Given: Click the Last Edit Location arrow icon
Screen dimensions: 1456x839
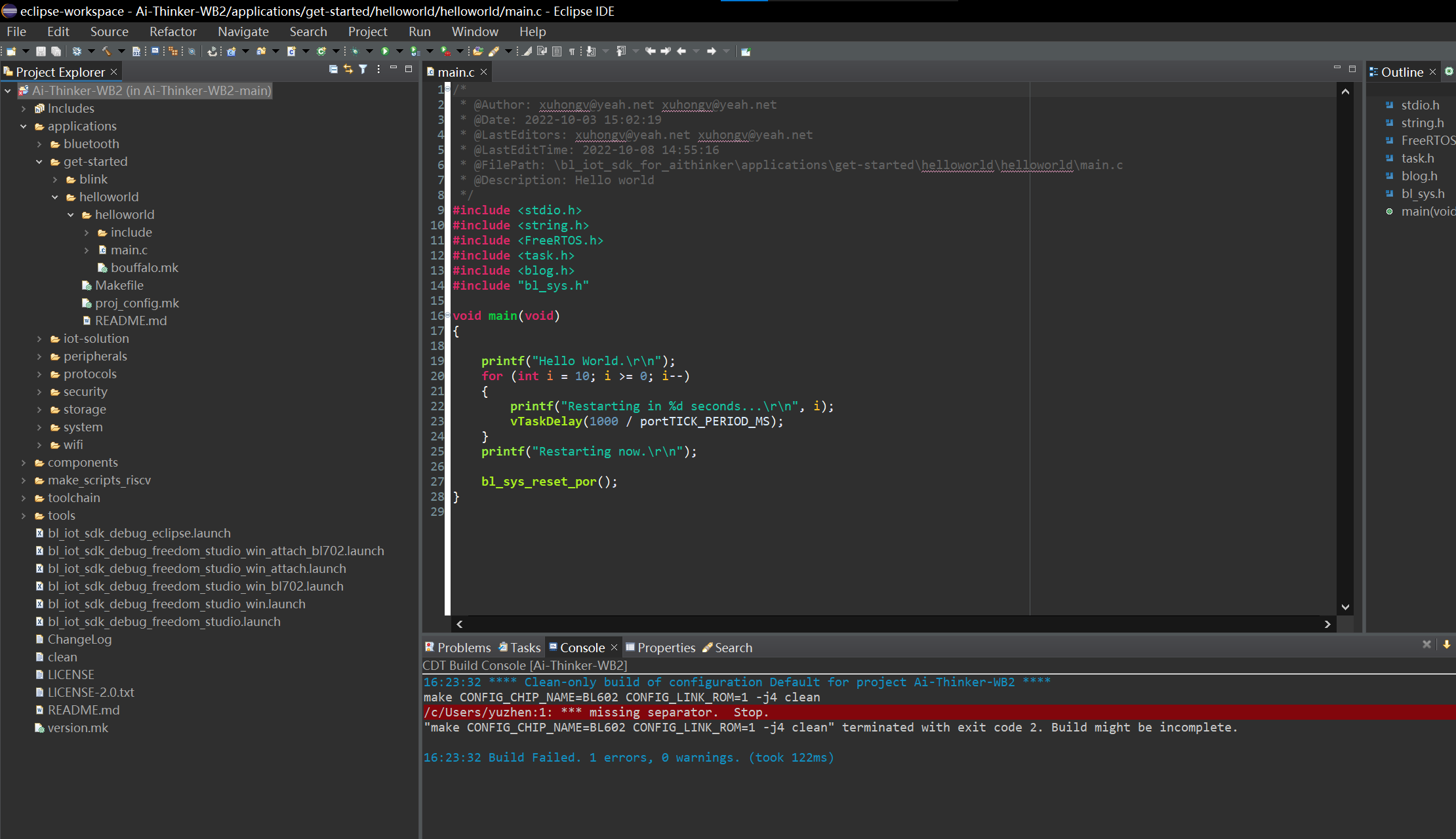Looking at the screenshot, I should [650, 51].
